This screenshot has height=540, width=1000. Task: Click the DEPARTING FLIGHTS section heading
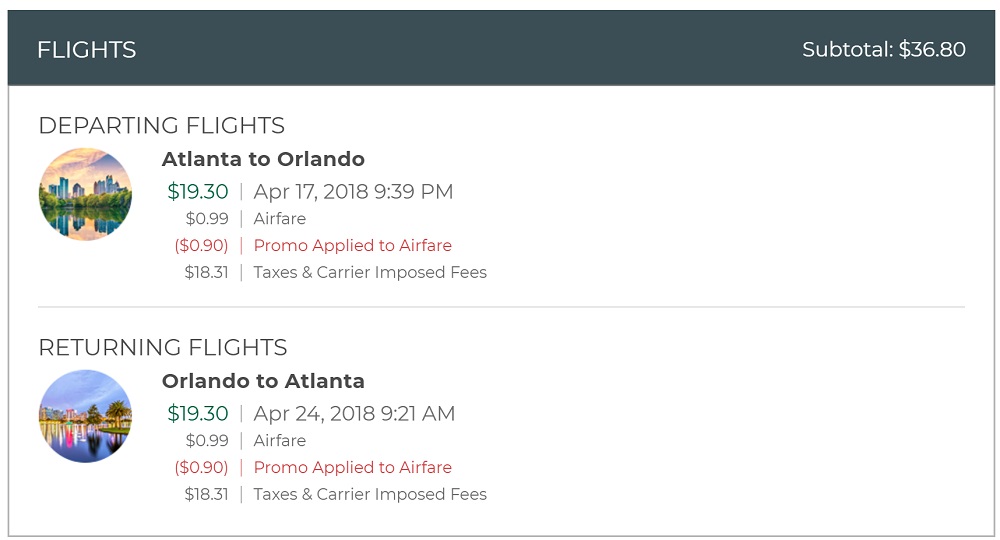(x=161, y=125)
